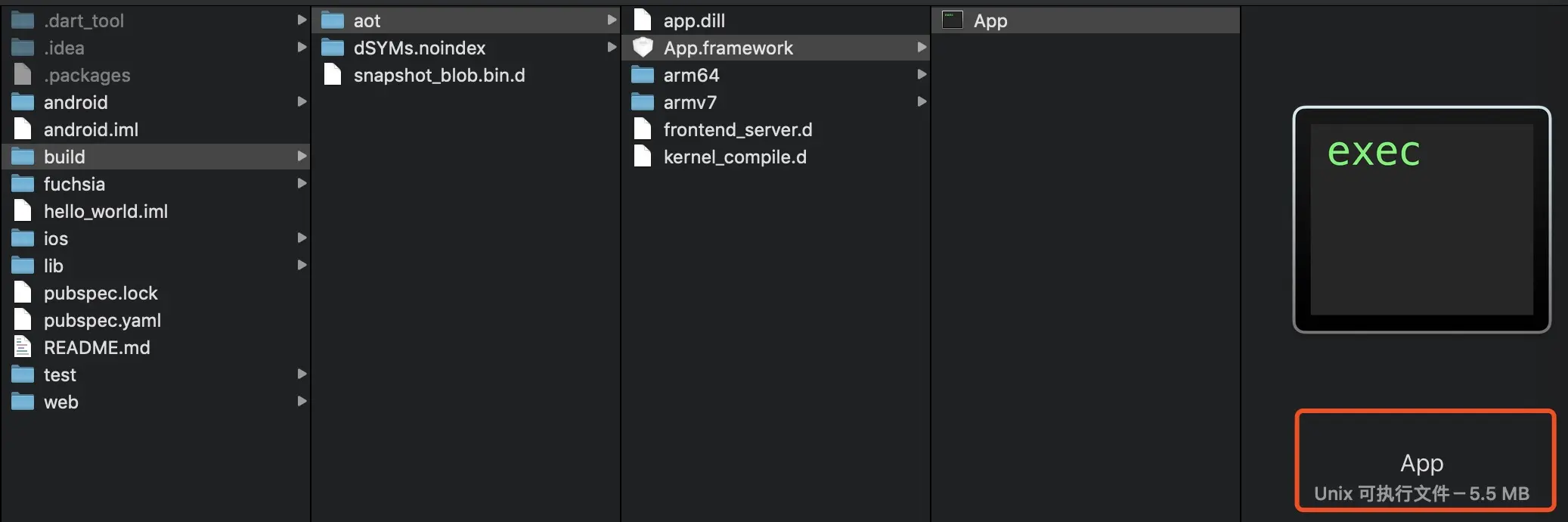1568x522 pixels.
Task: Click the .packages file icon
Action: point(23,75)
